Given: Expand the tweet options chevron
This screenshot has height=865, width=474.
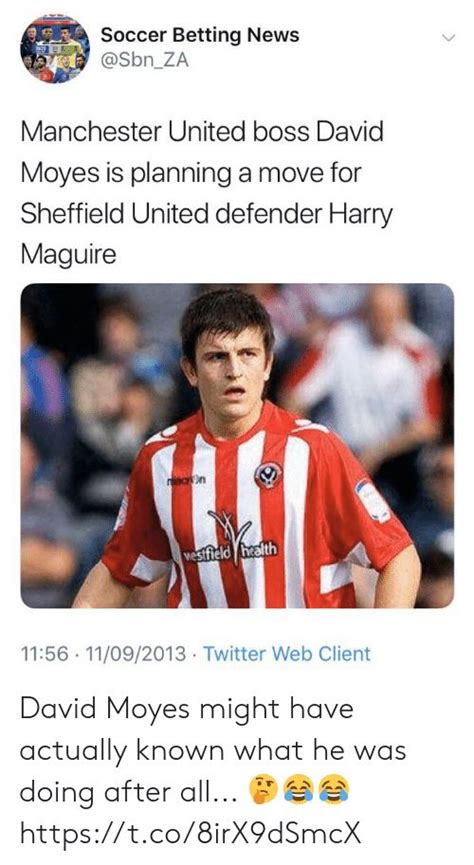Looking at the screenshot, I should (450, 38).
